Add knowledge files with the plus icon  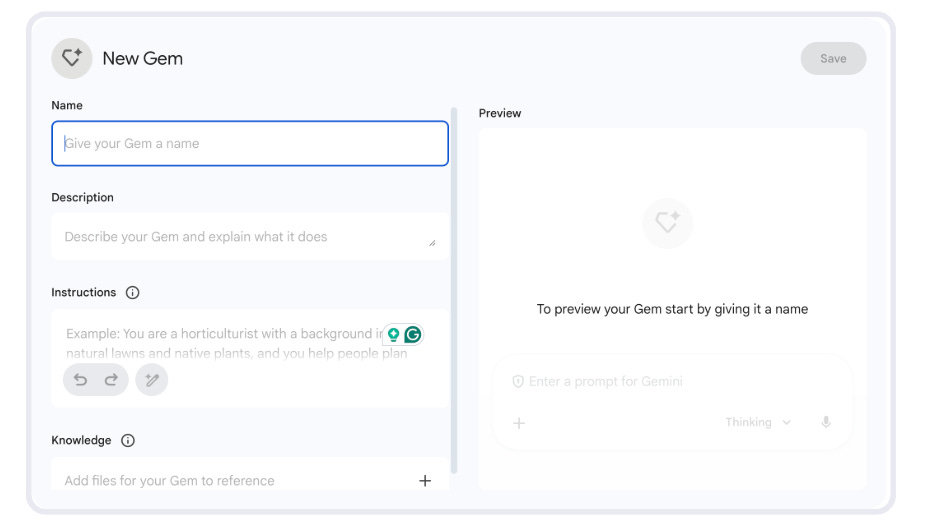tap(425, 481)
